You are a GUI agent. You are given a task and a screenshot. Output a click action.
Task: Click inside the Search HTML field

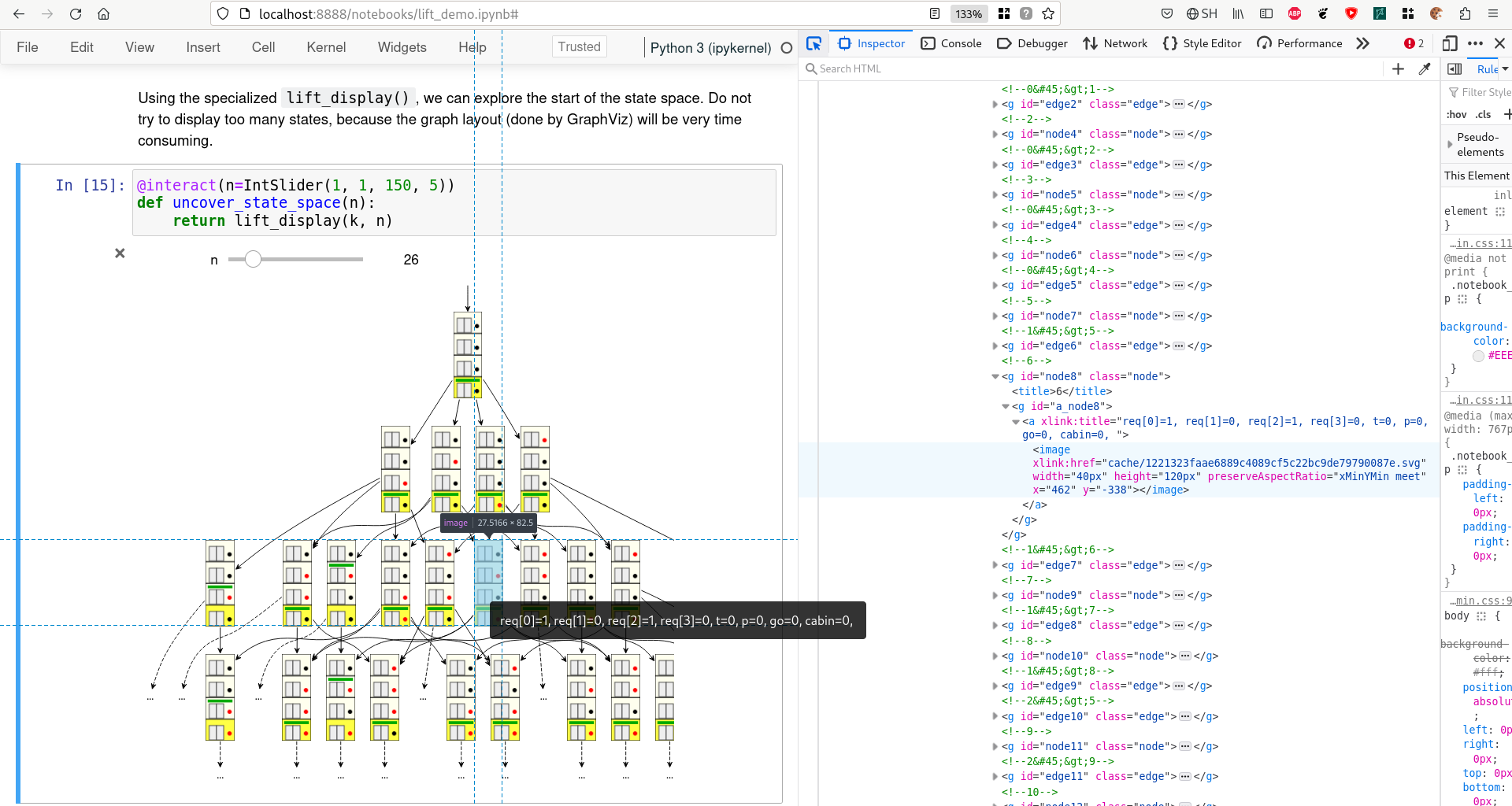tap(866, 68)
